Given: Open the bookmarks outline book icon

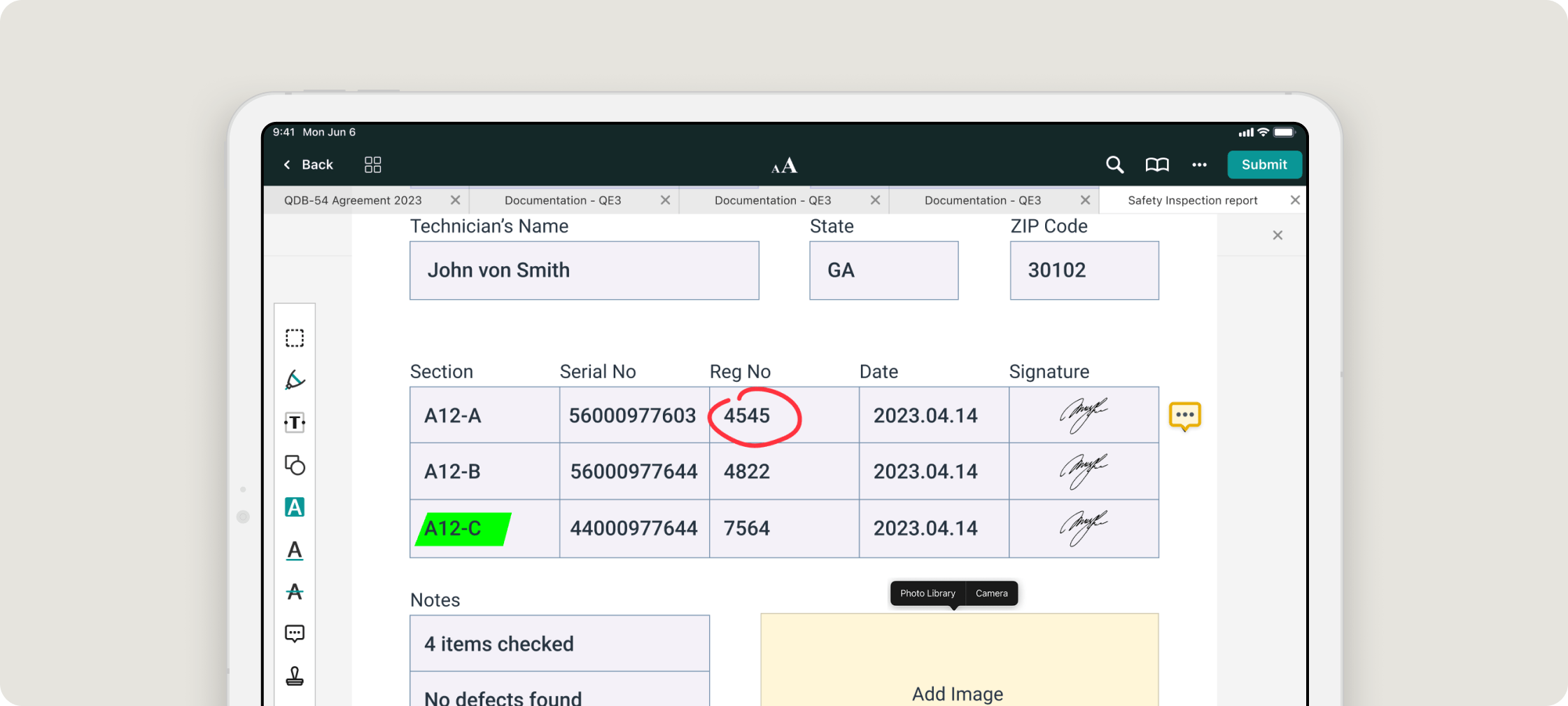Looking at the screenshot, I should pyautogui.click(x=1156, y=165).
